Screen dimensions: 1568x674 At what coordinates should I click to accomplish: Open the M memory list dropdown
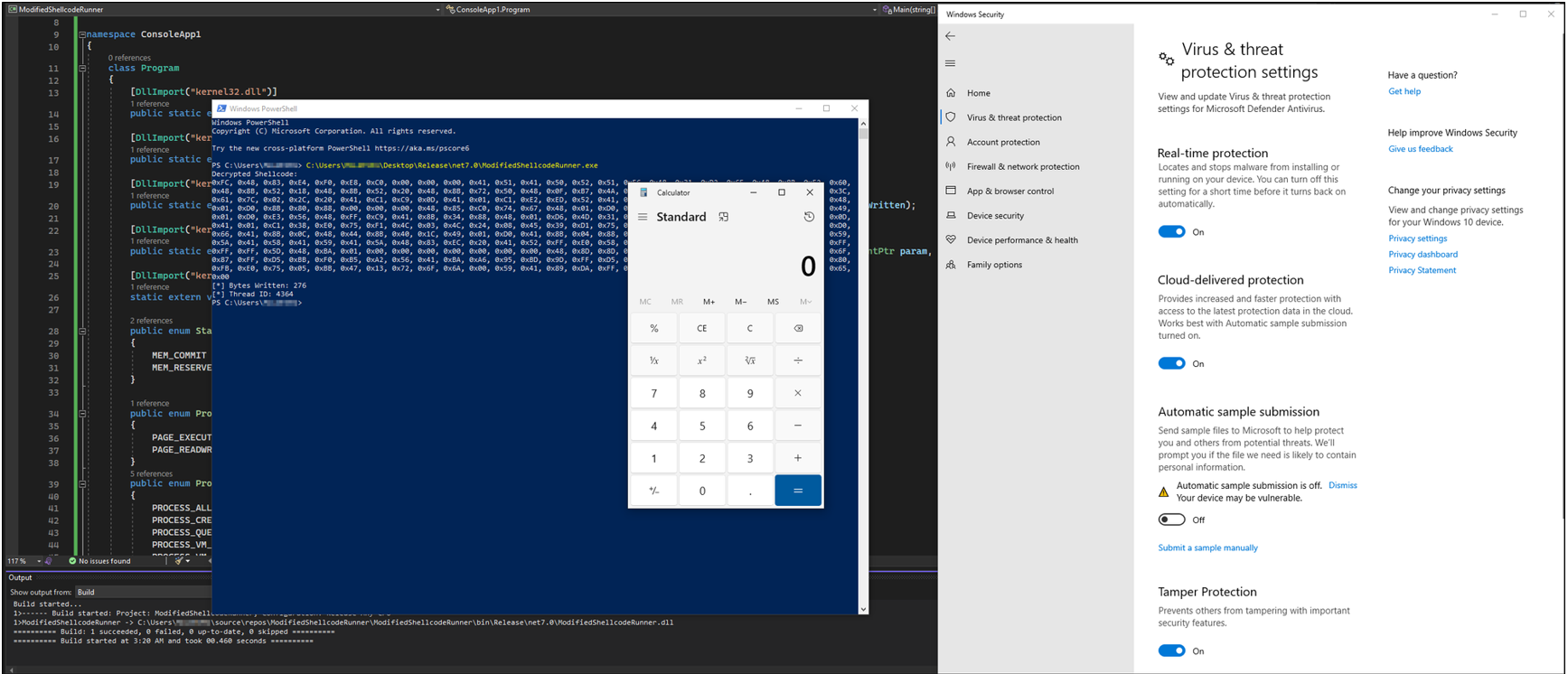point(805,302)
